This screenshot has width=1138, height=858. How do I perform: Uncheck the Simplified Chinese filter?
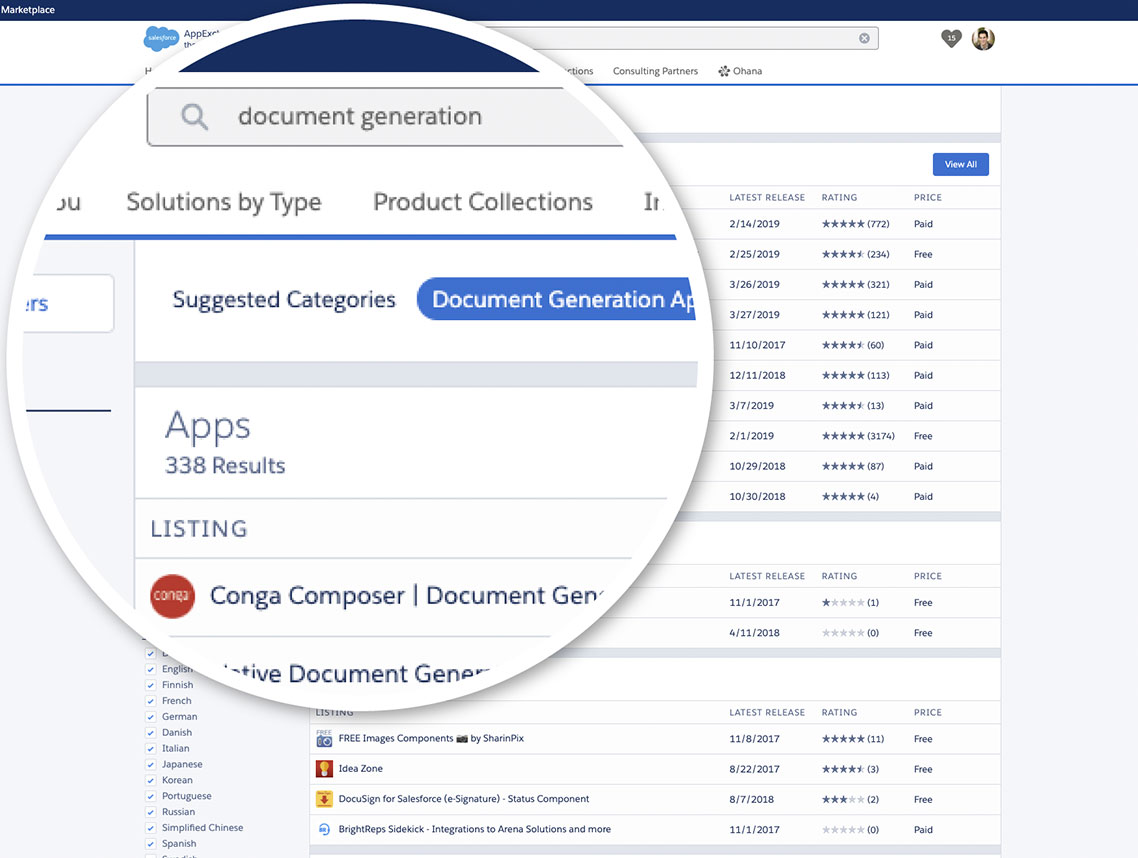click(152, 827)
